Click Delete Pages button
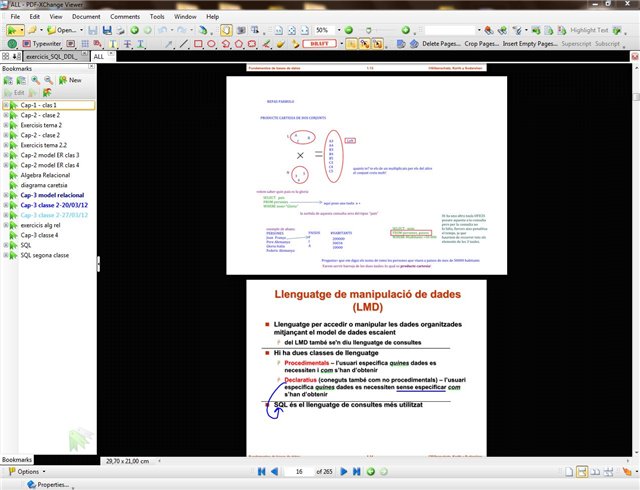The height and width of the screenshot is (490, 640). [441, 43]
